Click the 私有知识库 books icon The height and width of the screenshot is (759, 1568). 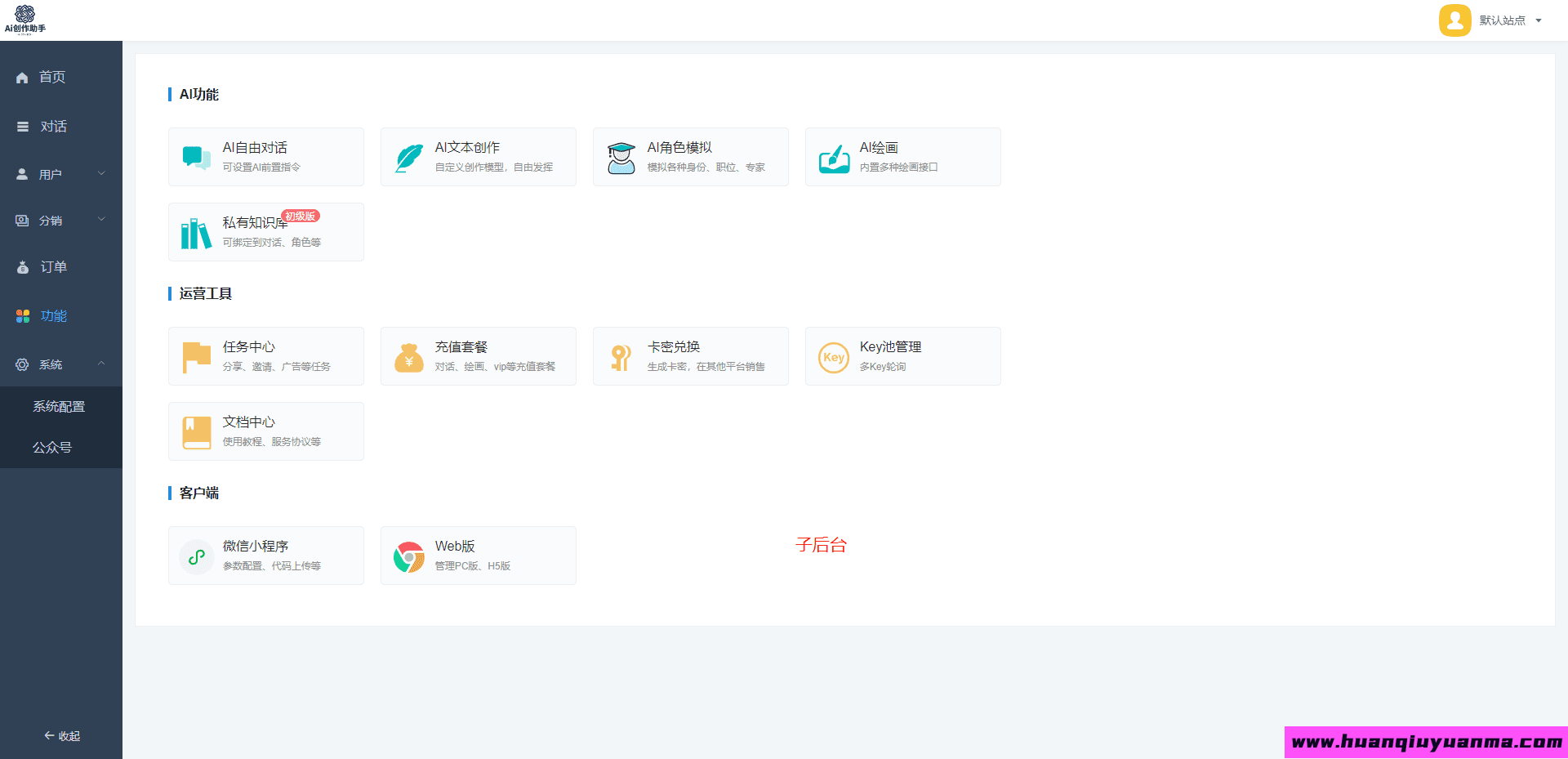[x=196, y=233]
